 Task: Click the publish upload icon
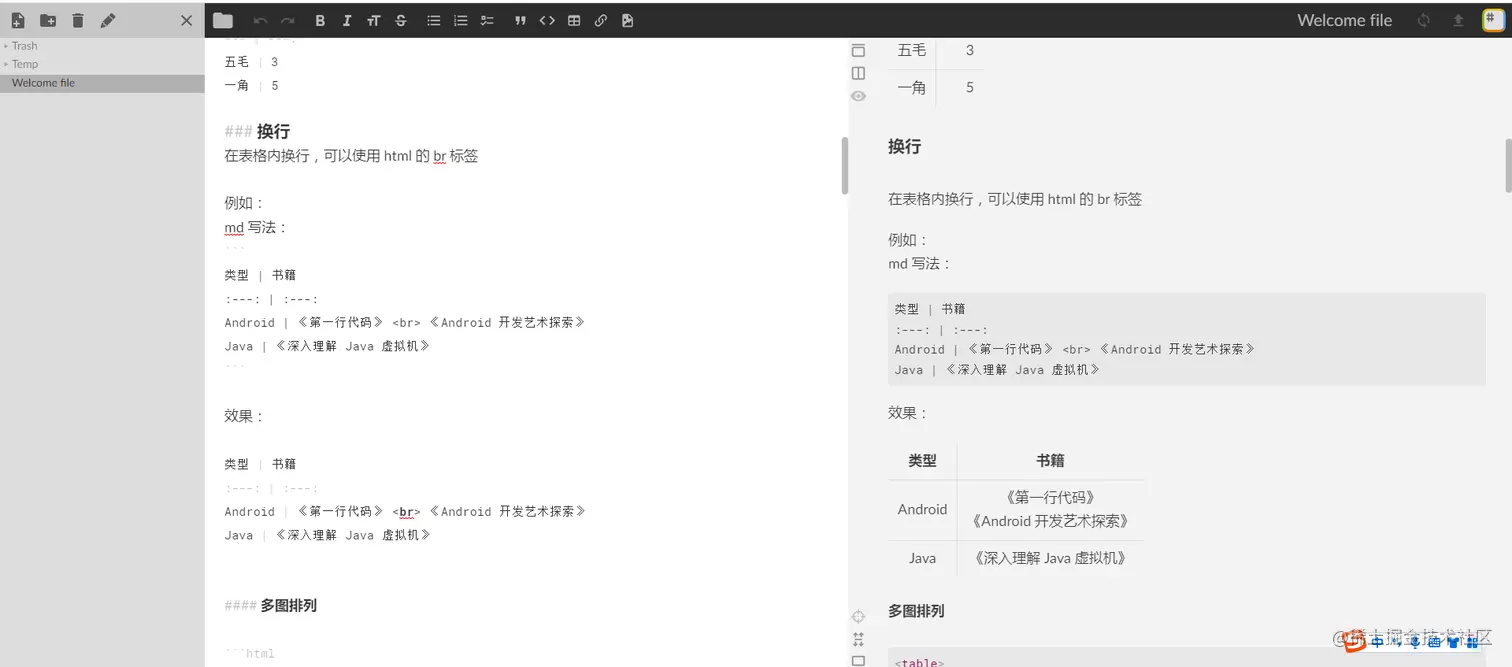coord(1458,20)
